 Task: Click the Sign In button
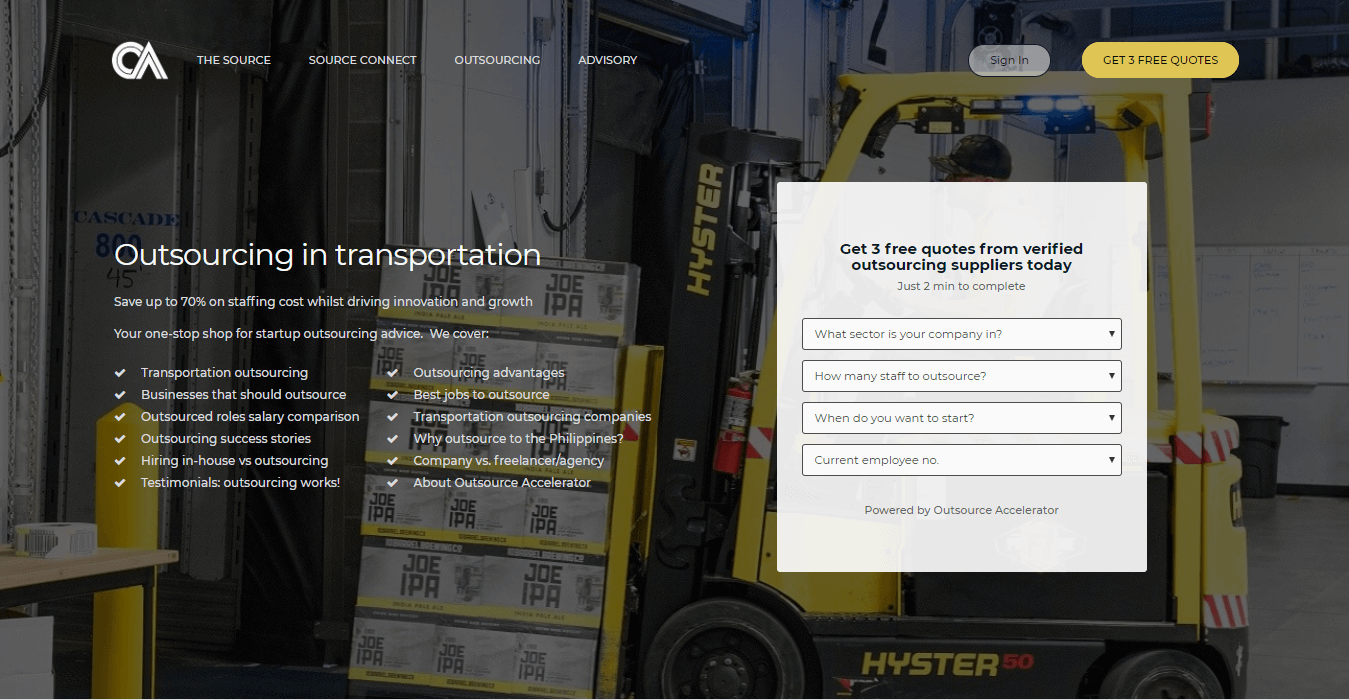[x=1009, y=60]
